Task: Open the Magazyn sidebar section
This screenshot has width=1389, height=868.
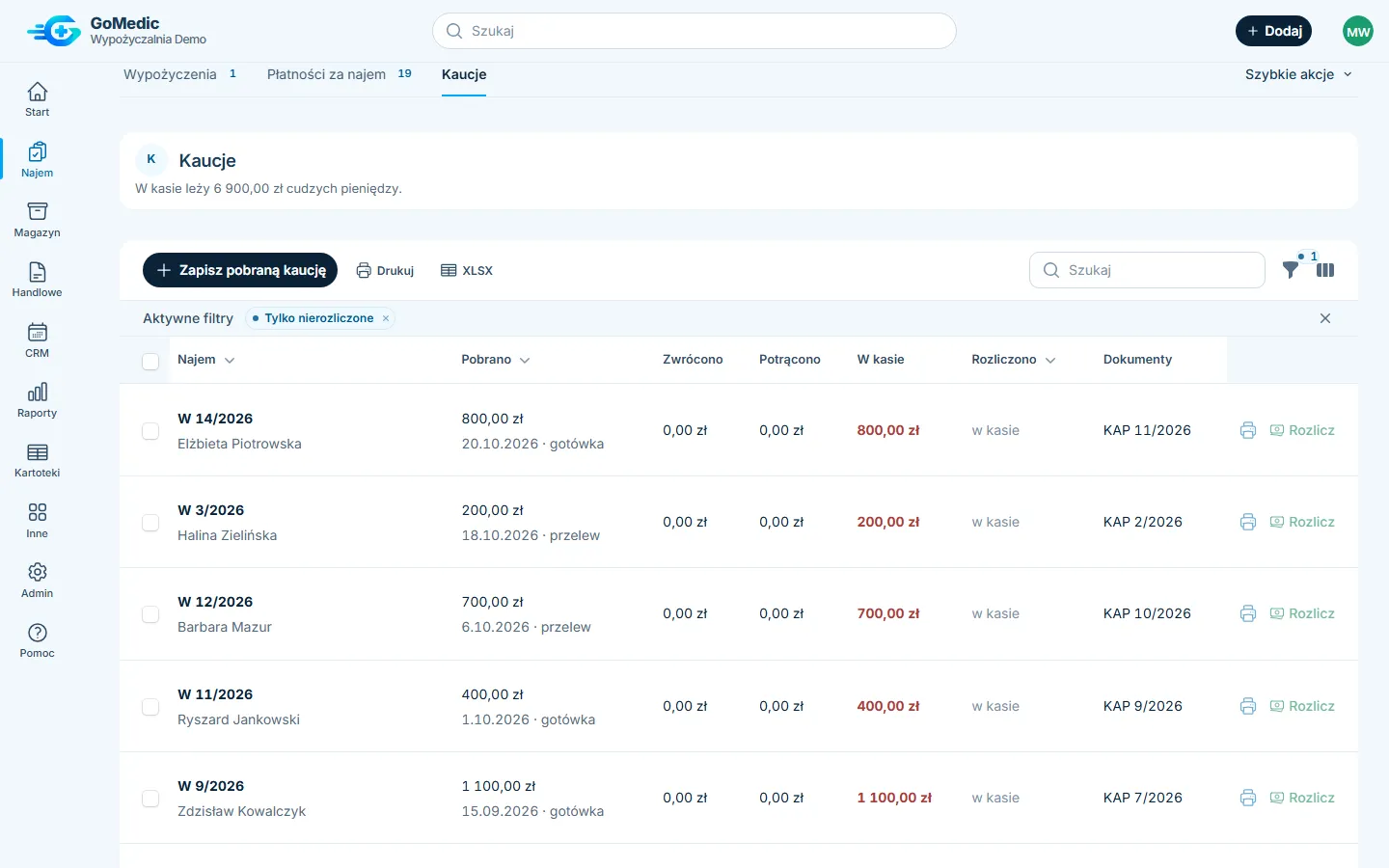Action: (37, 221)
